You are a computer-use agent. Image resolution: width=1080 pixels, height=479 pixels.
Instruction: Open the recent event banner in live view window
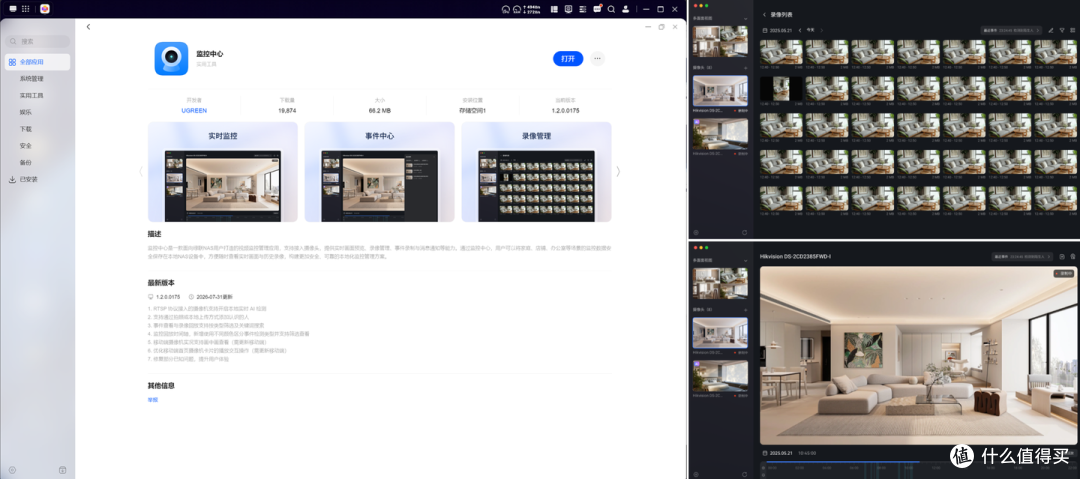coord(1022,256)
